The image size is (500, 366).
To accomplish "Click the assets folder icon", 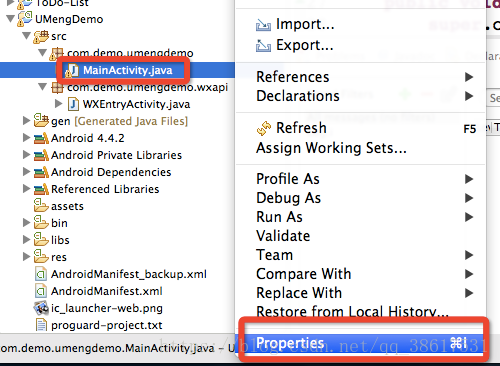I will pyautogui.click(x=41, y=206).
